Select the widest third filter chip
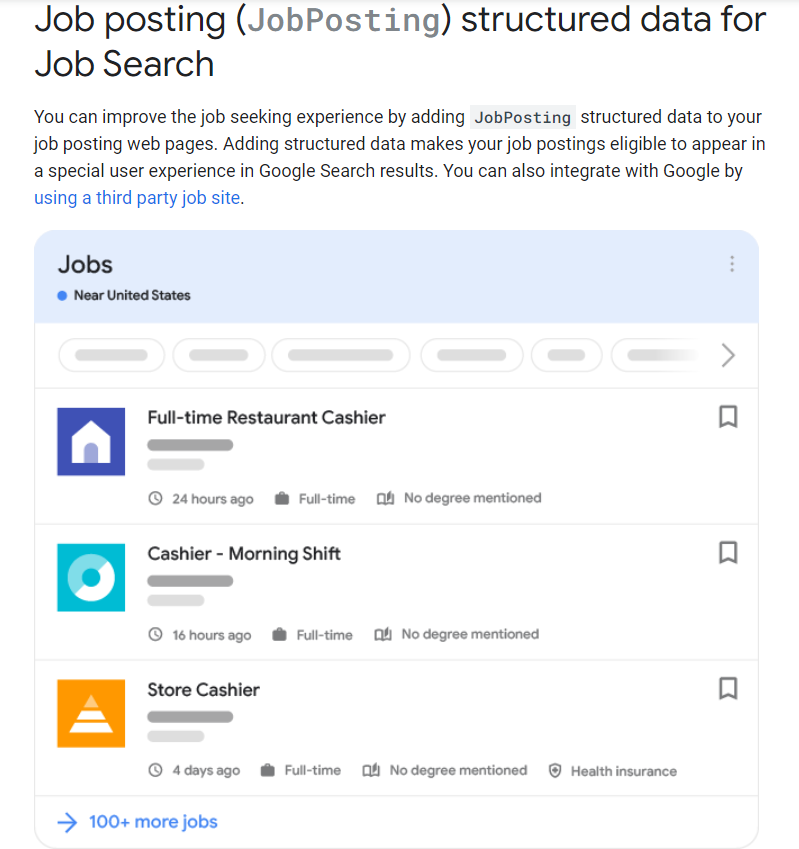Screen dimensions: 799x849 tap(340, 355)
